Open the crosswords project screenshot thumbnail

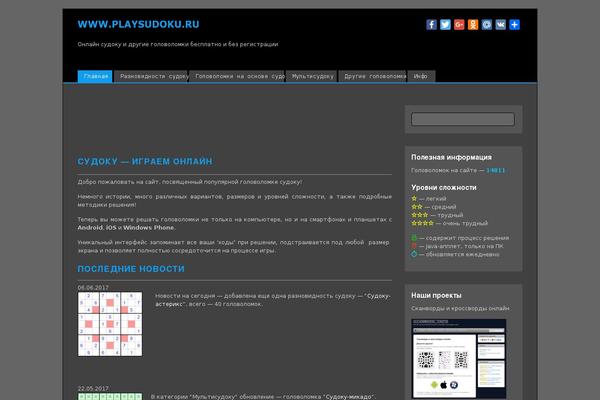(459, 359)
